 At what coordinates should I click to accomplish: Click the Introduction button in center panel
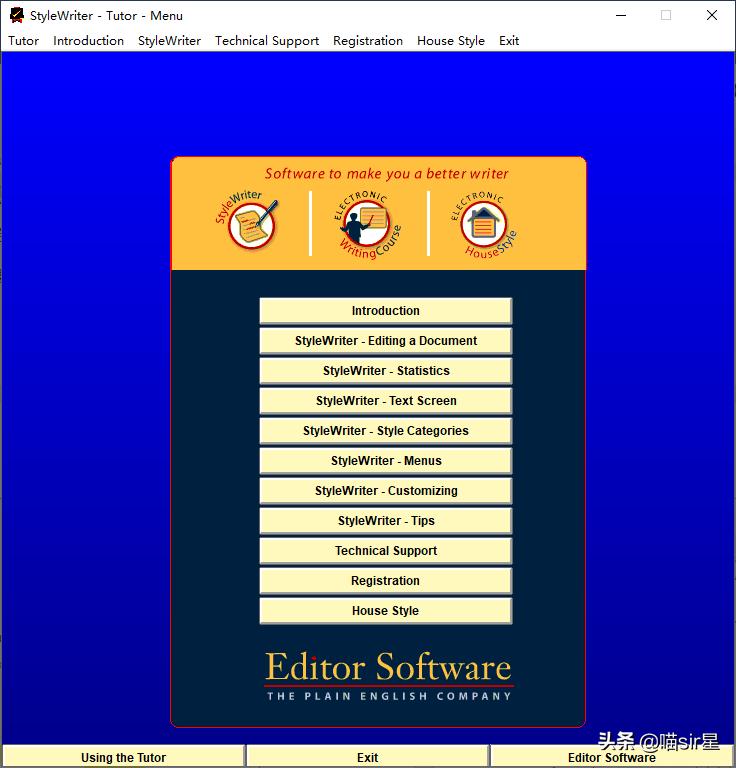tap(386, 311)
